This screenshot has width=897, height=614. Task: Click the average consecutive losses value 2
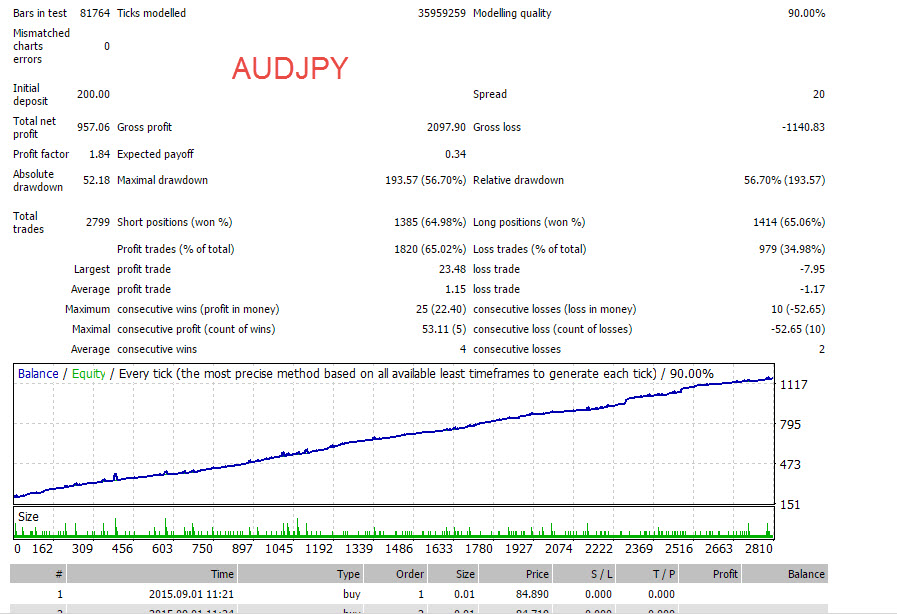[821, 349]
